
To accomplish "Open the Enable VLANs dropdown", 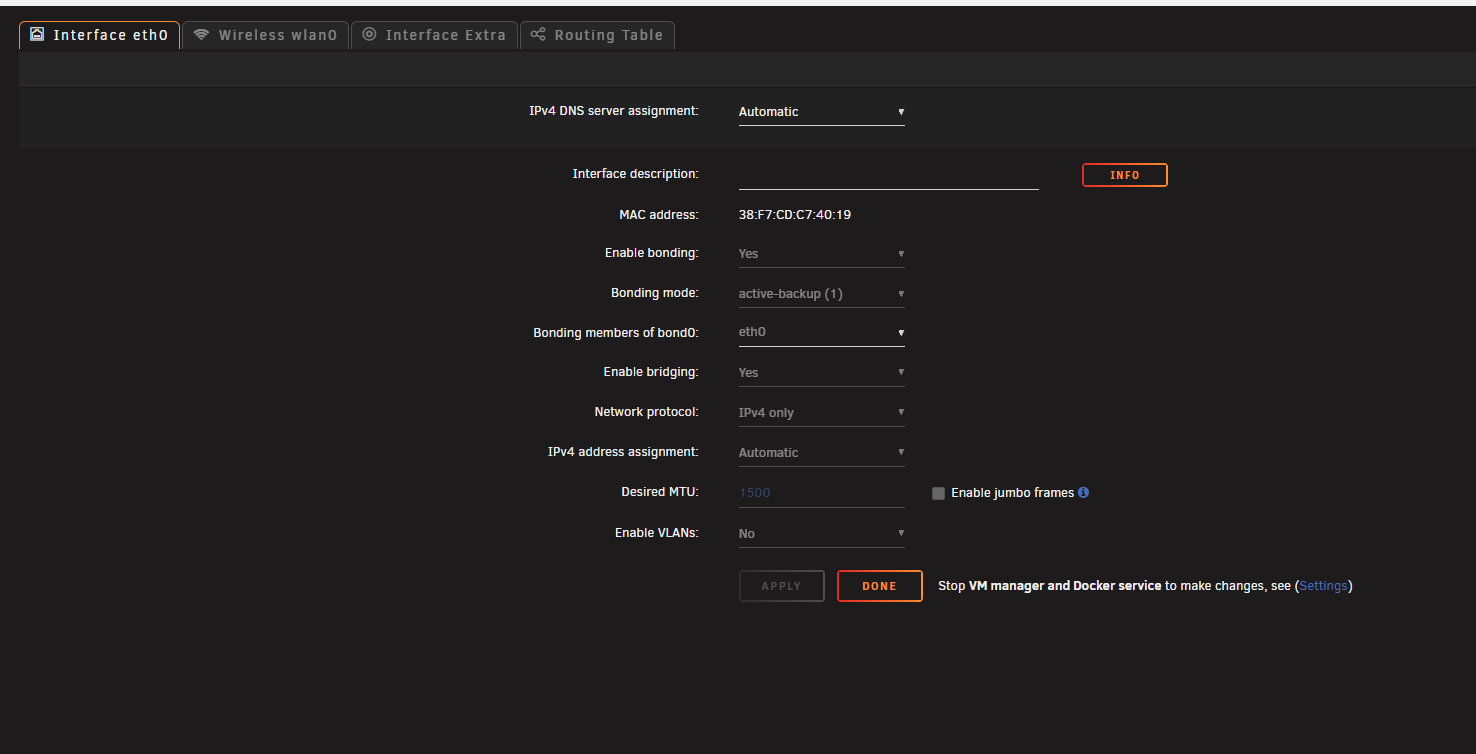I will click(821, 534).
